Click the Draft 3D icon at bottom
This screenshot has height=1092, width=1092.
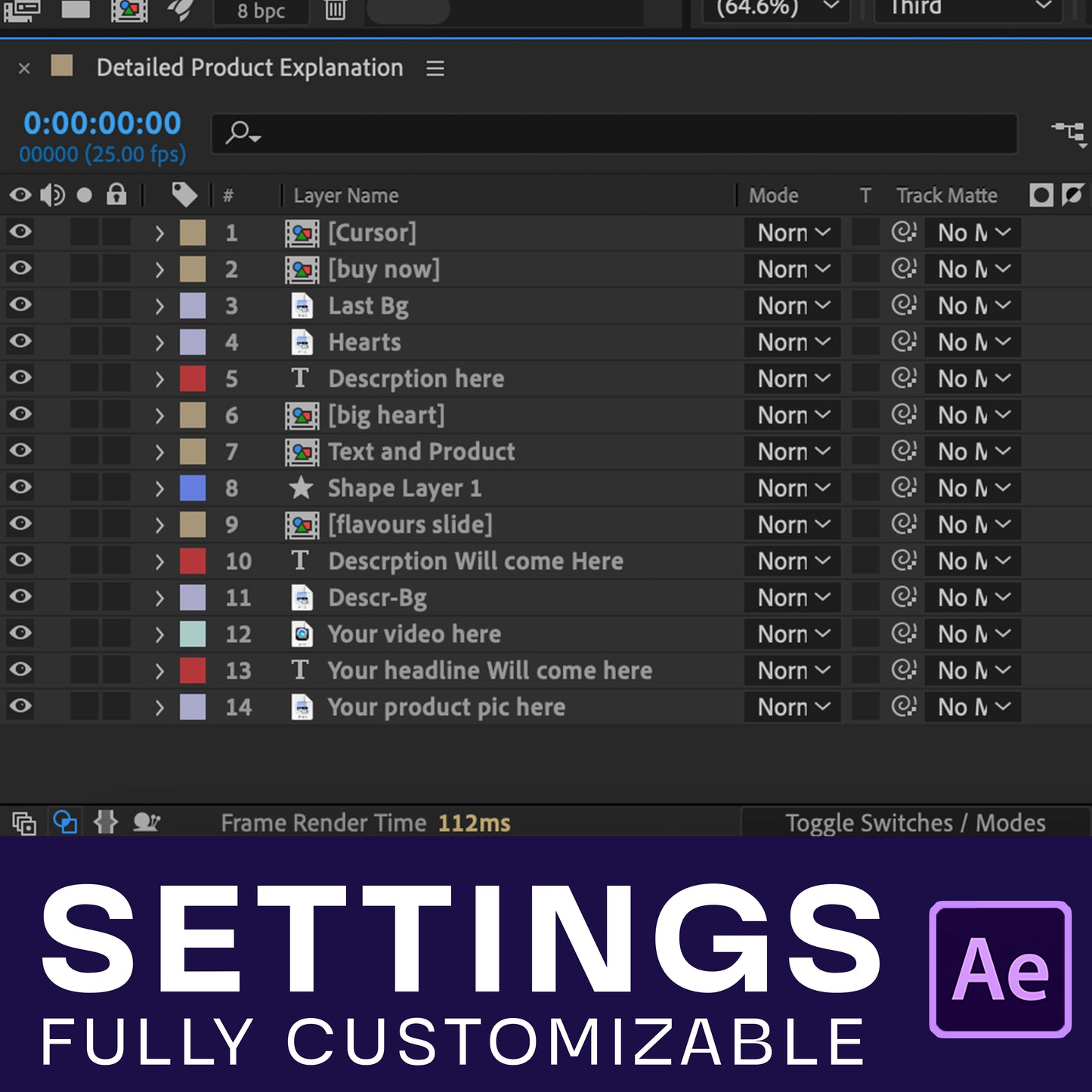147,822
